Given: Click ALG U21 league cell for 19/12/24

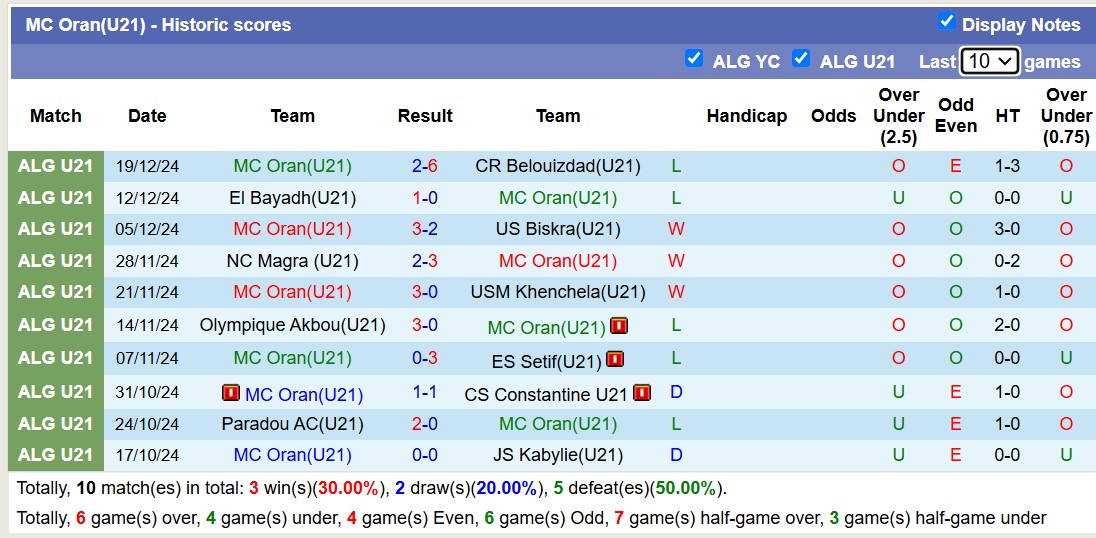Looking at the screenshot, I should [56, 166].
